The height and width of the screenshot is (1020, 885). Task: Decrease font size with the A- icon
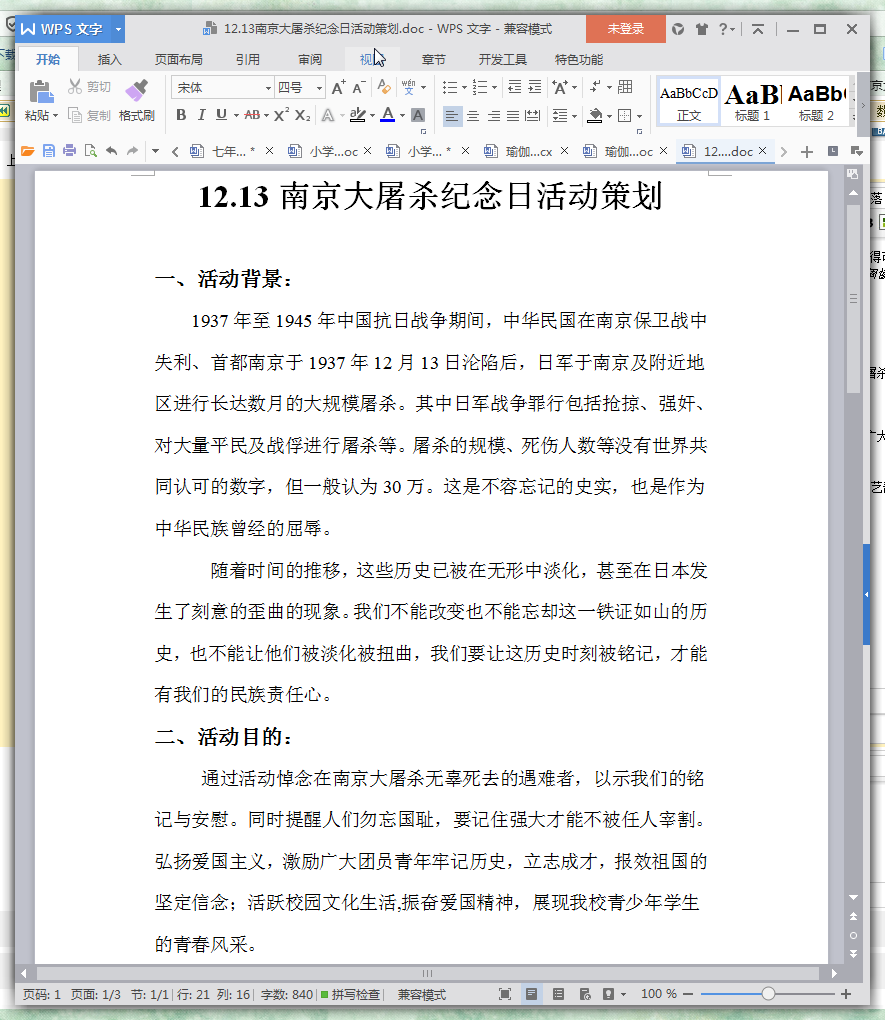[x=359, y=87]
